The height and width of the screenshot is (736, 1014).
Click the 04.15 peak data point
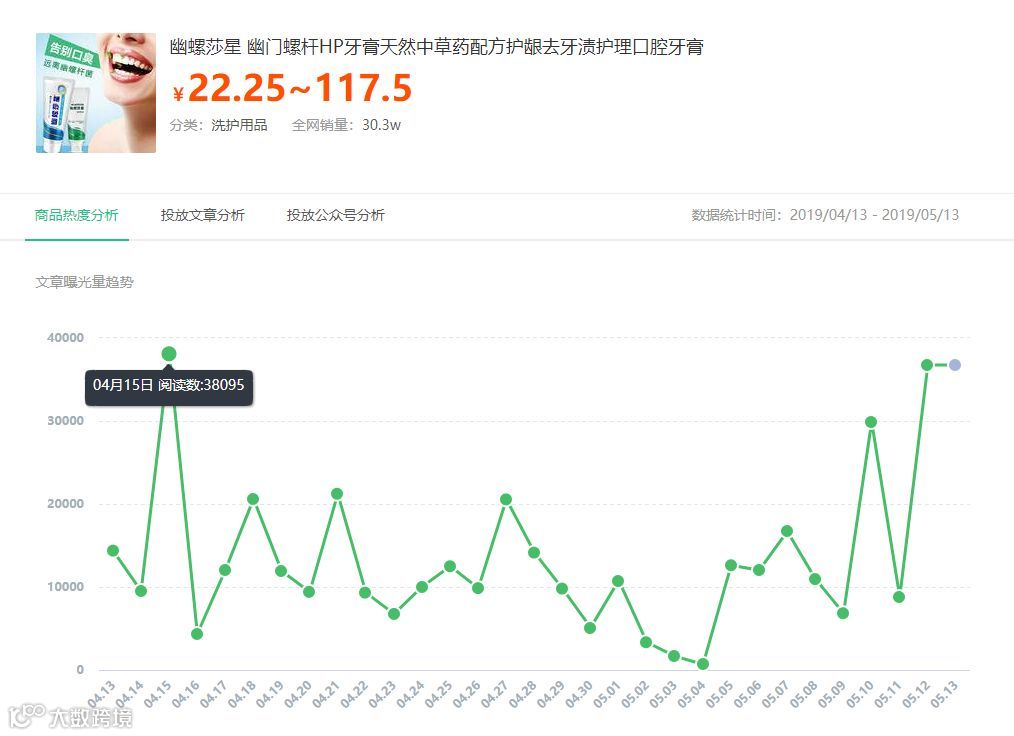click(169, 354)
